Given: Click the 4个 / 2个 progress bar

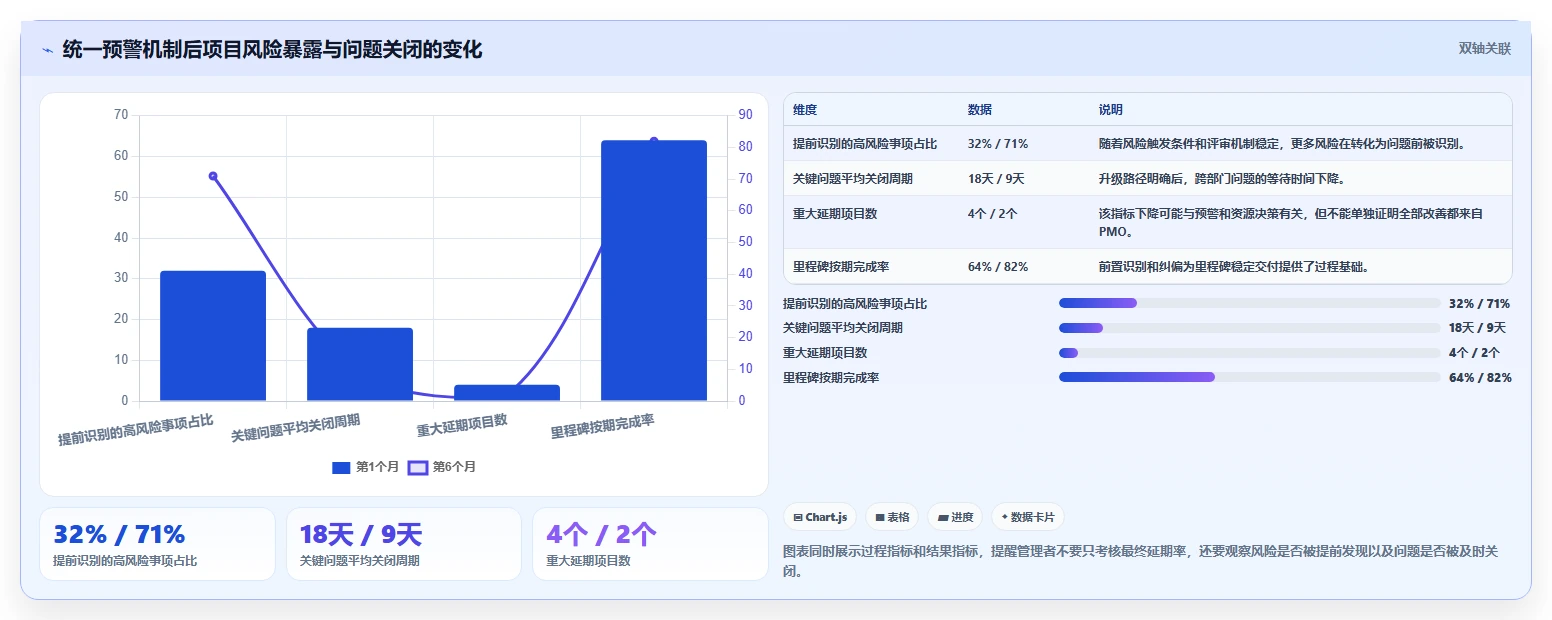Looking at the screenshot, I should pyautogui.click(x=1250, y=353).
